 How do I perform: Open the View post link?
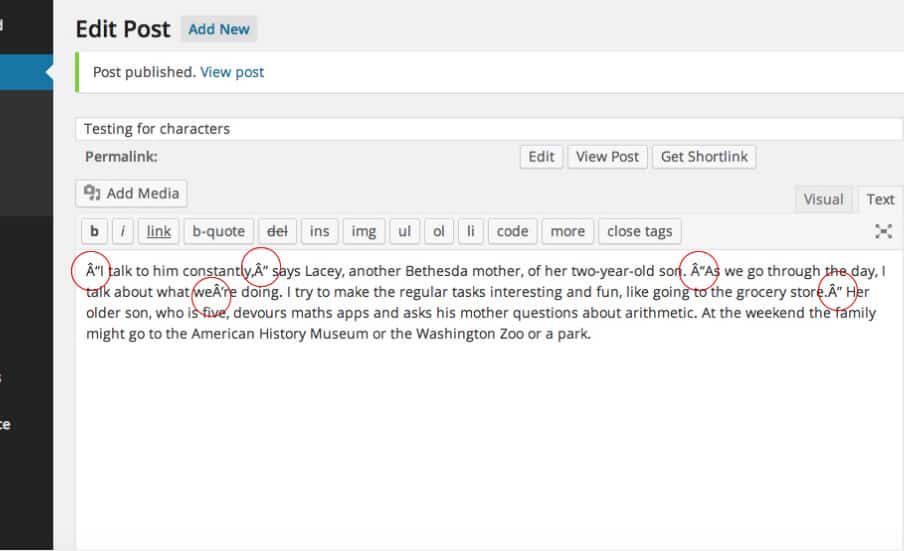232,72
